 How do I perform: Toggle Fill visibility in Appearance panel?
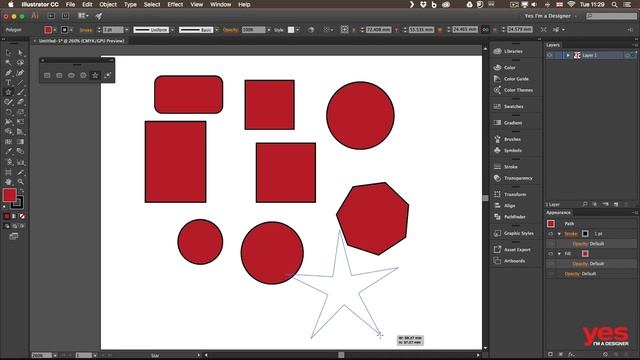(x=550, y=254)
